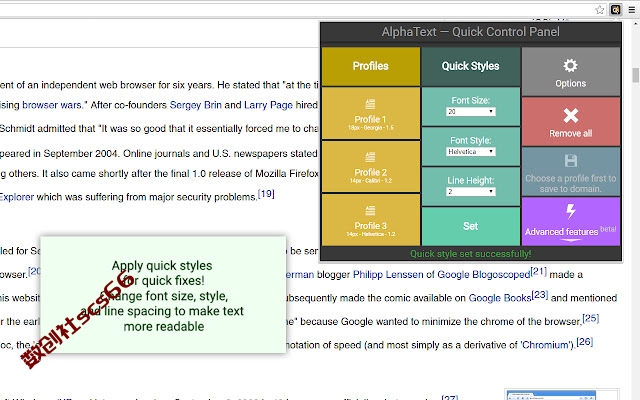Open the Sergey Brin link

point(196,105)
